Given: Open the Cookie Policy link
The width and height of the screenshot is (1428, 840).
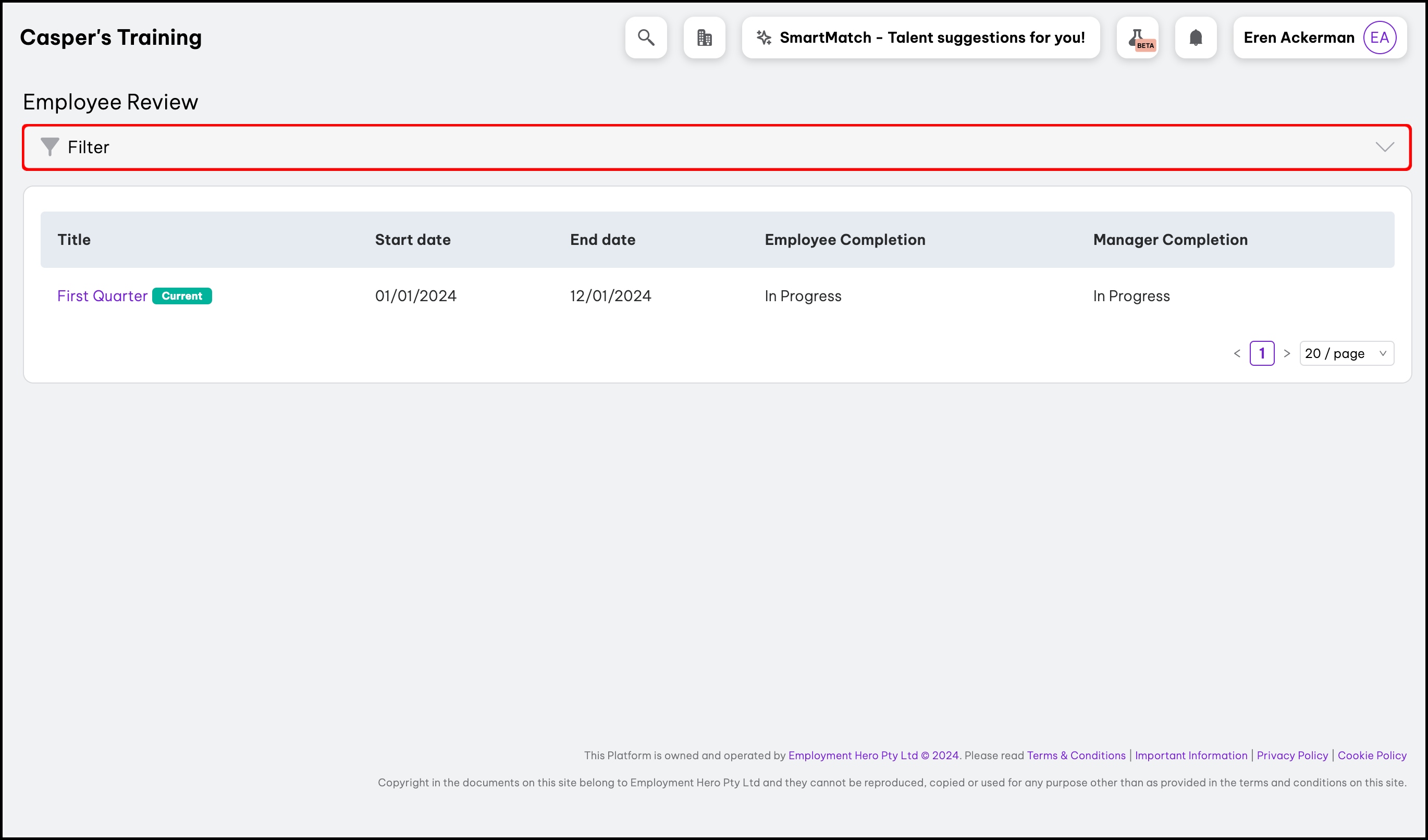Looking at the screenshot, I should (1372, 755).
